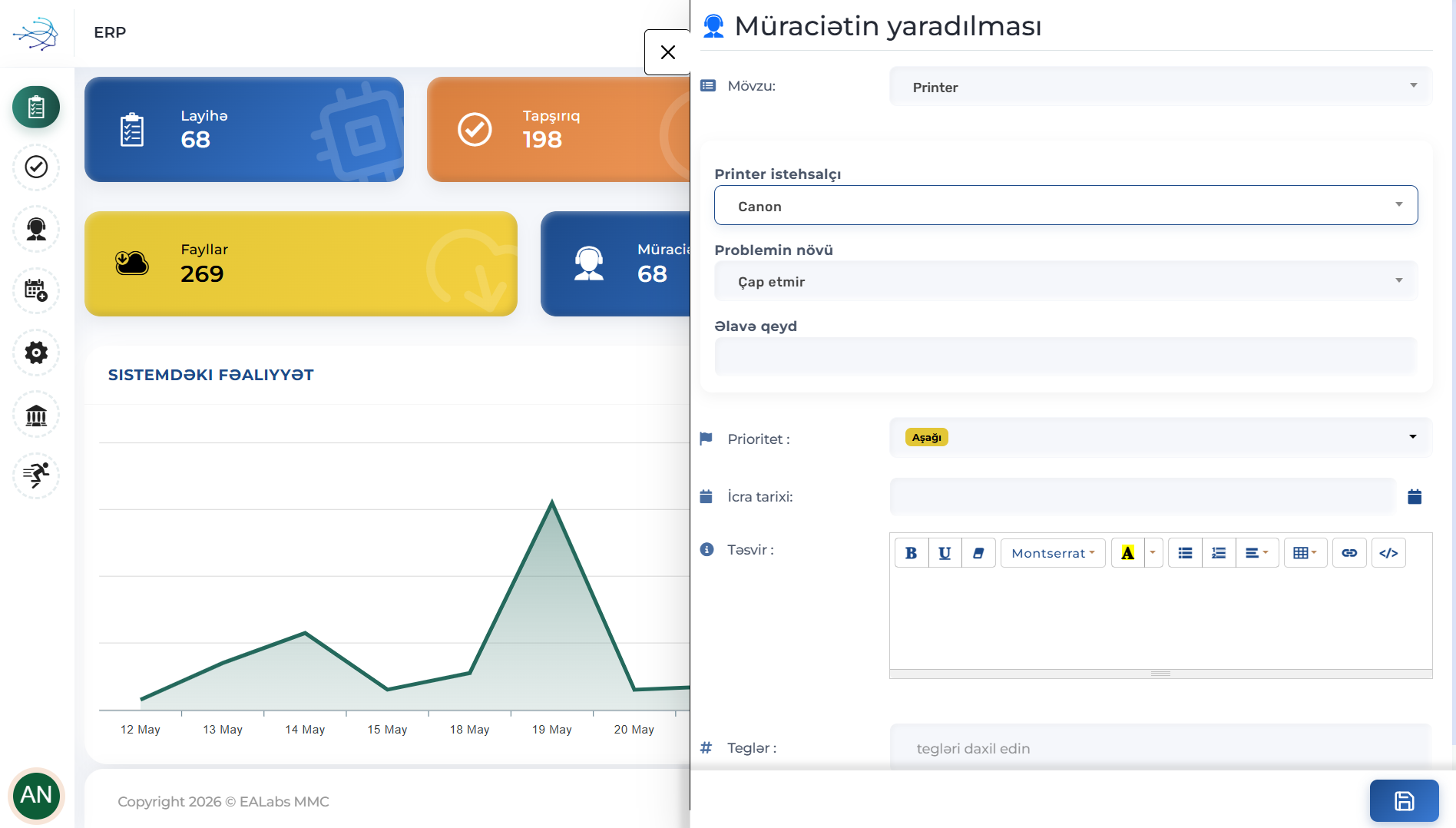
Task: Click the ERP header text
Action: point(110,32)
